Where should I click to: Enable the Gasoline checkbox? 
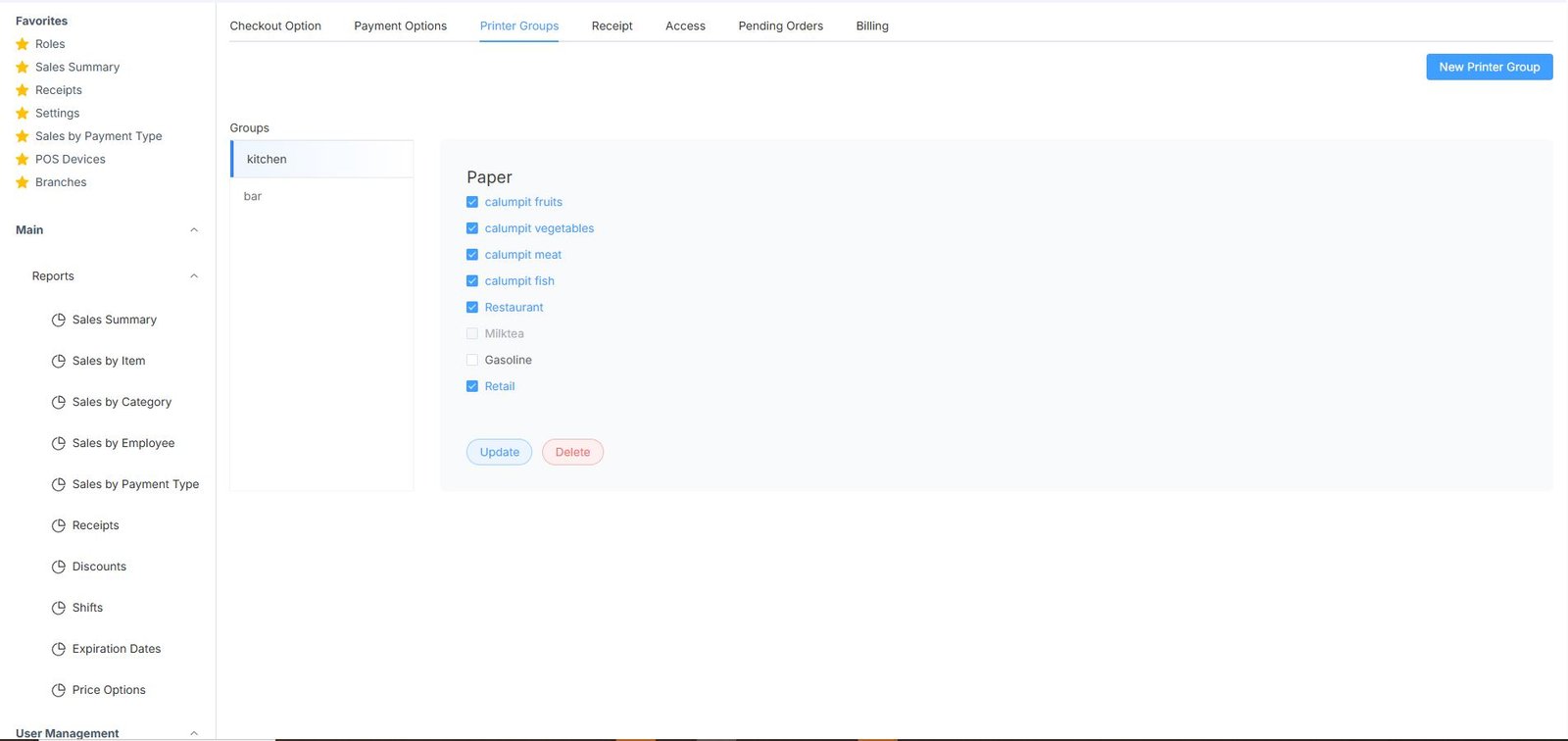tap(472, 360)
